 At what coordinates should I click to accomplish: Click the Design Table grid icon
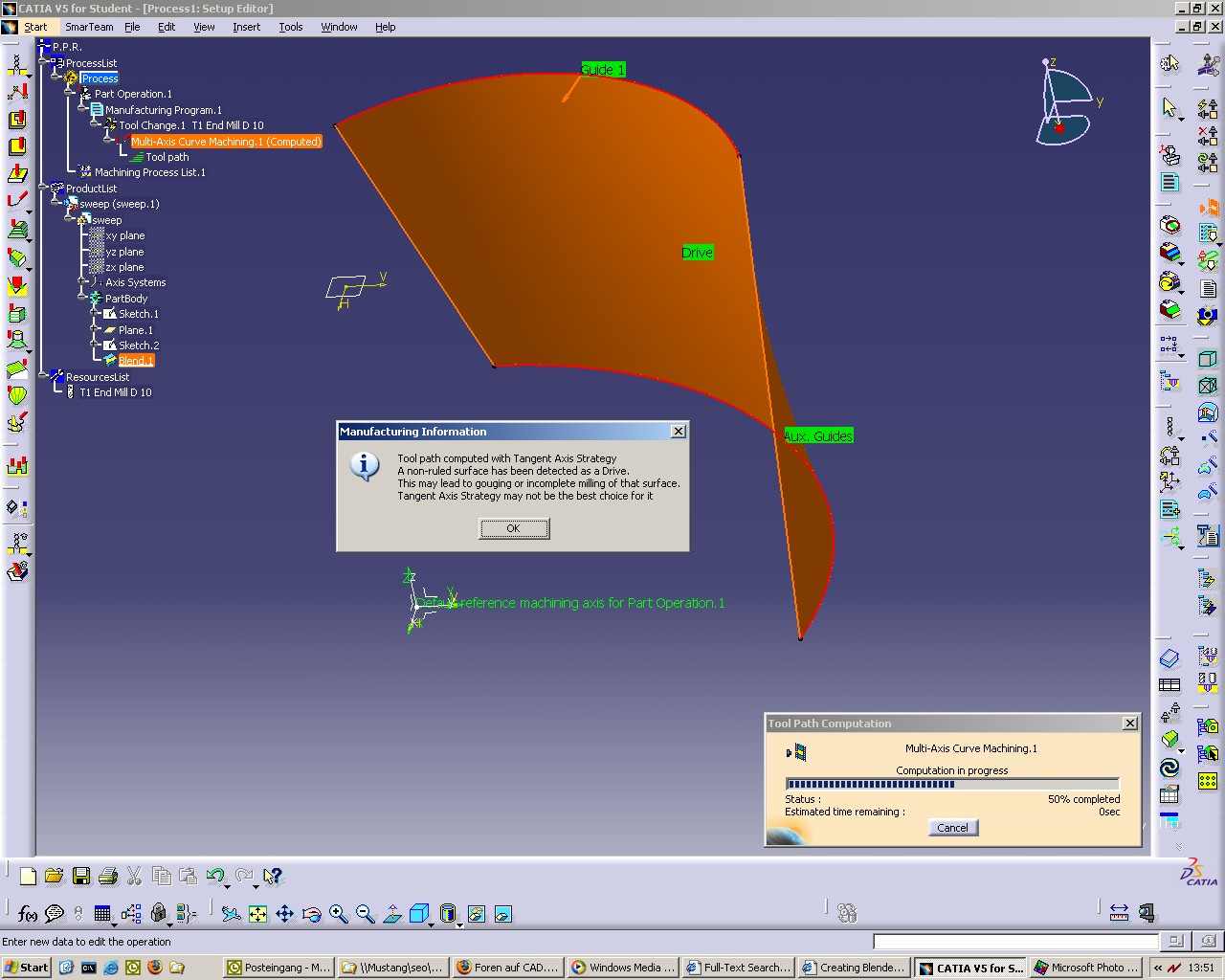click(x=103, y=914)
